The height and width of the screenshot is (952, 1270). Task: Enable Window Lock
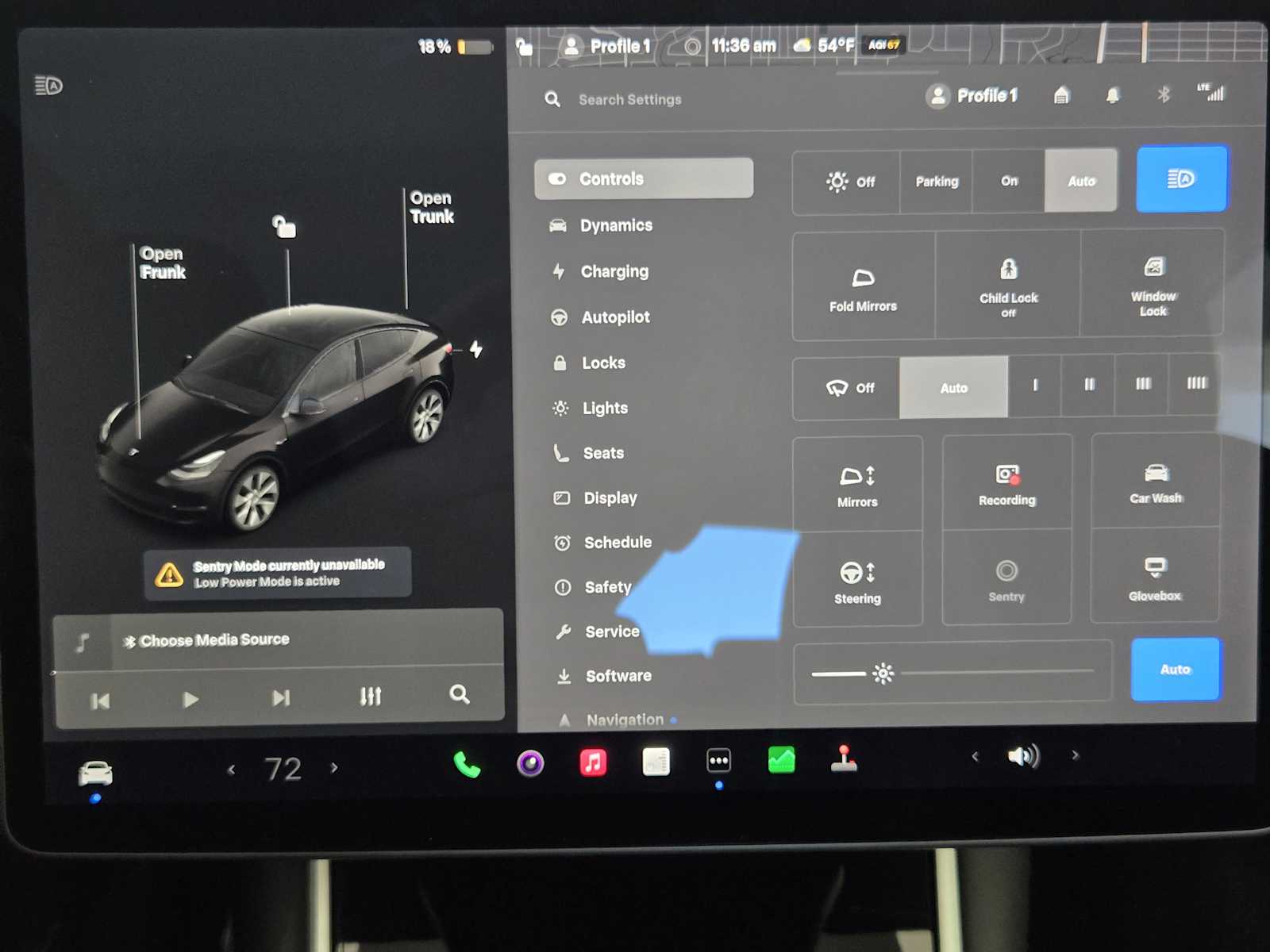1153,286
